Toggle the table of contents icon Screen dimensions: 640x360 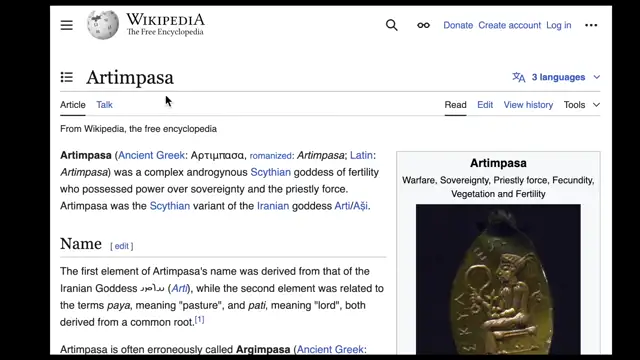[67, 77]
